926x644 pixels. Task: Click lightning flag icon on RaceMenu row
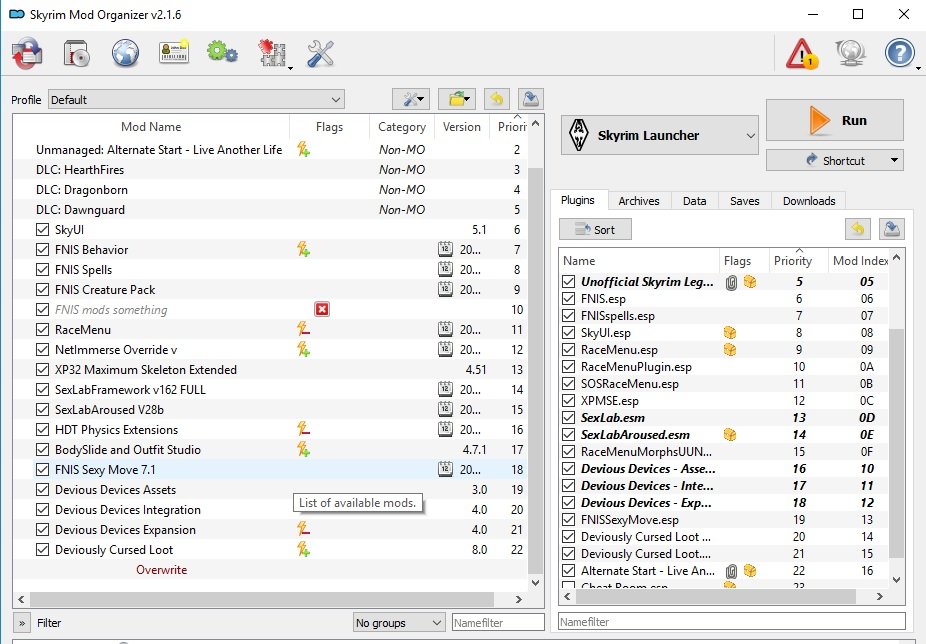click(304, 329)
